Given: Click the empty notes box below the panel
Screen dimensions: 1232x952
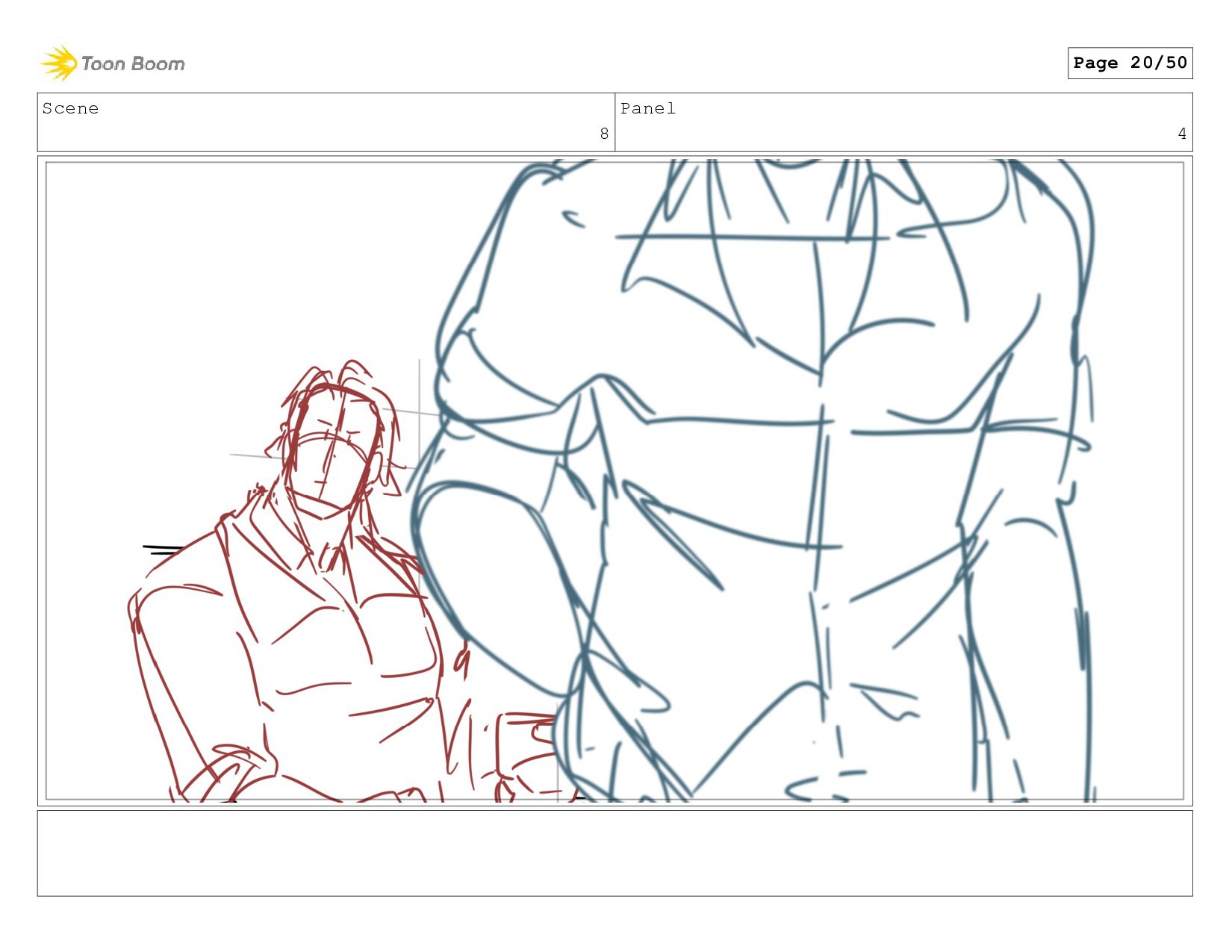Looking at the screenshot, I should pos(615,853).
